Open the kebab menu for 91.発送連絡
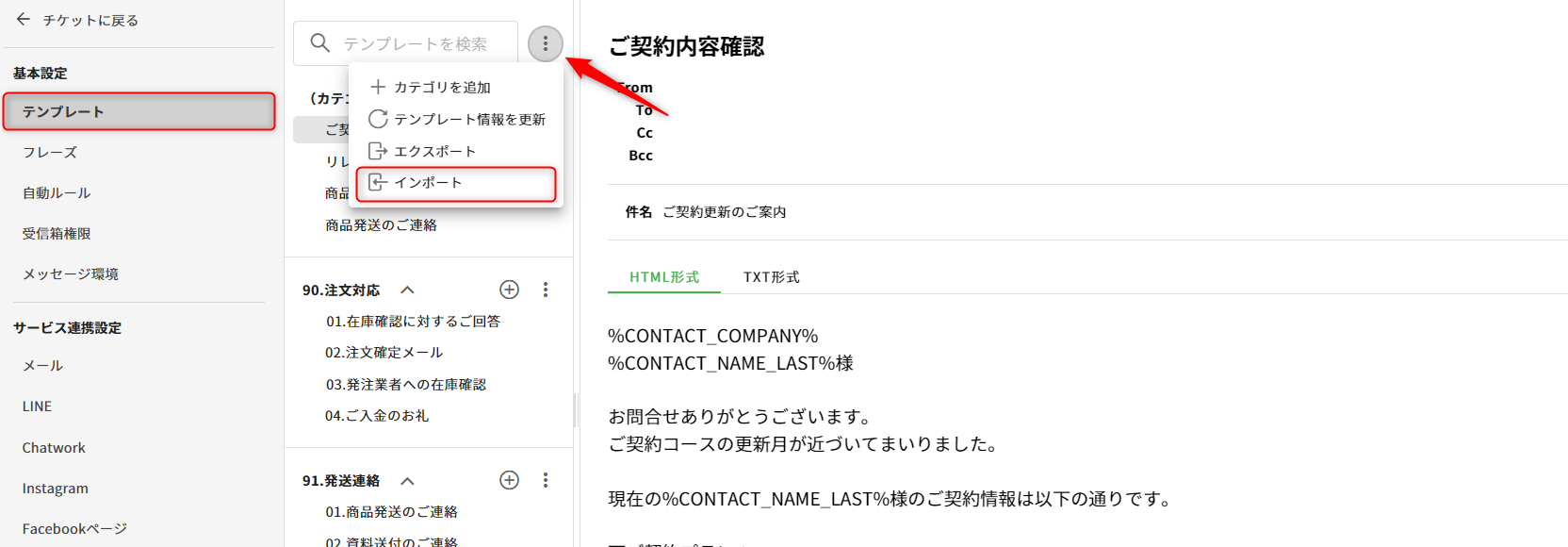Screen dimensions: 1568x547 pyautogui.click(x=545, y=480)
